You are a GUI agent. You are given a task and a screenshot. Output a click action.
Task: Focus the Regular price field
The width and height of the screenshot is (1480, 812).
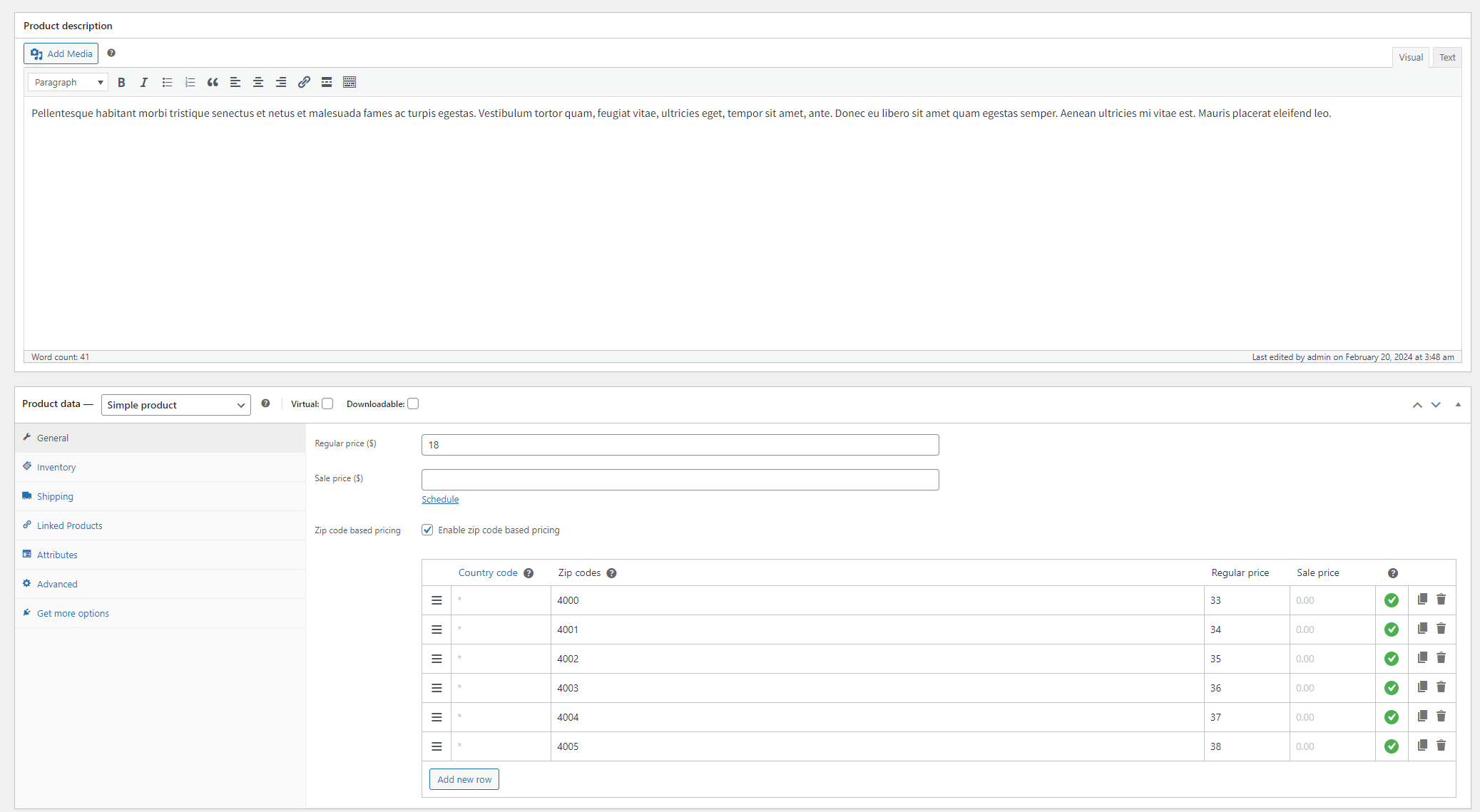coord(680,445)
